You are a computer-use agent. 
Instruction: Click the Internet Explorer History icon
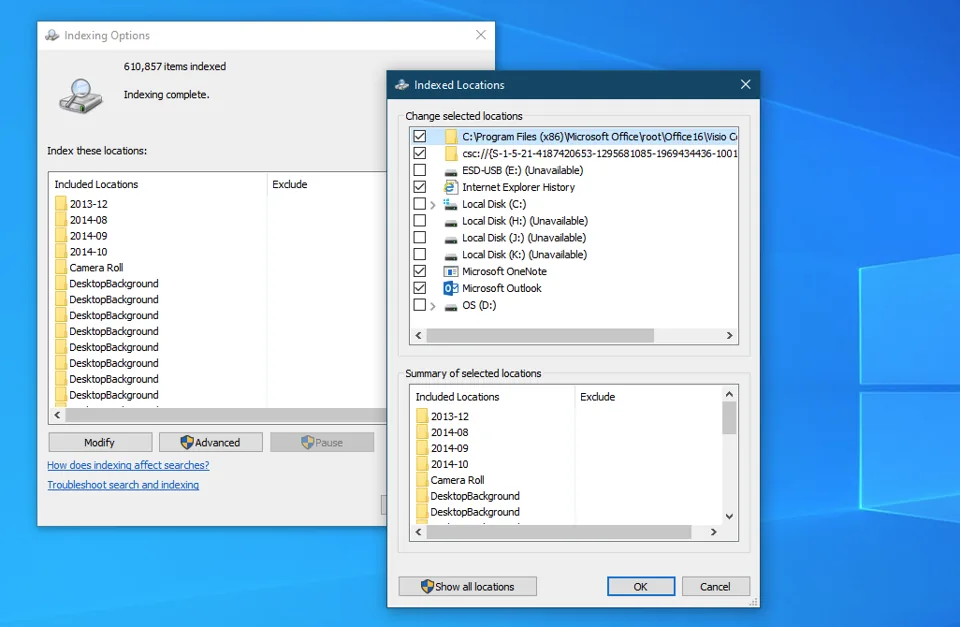(x=450, y=187)
